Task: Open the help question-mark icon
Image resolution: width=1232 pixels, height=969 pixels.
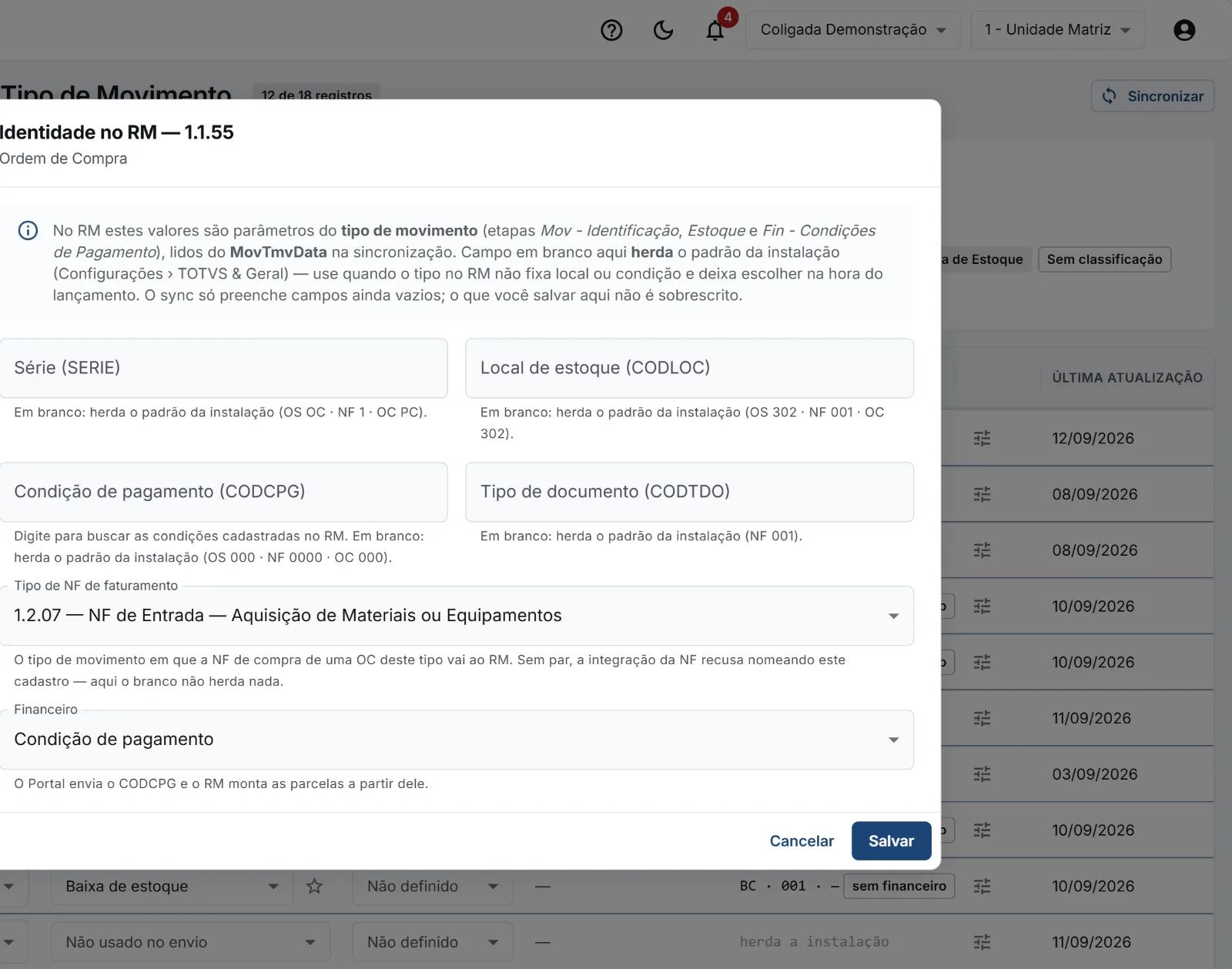Action: (611, 30)
